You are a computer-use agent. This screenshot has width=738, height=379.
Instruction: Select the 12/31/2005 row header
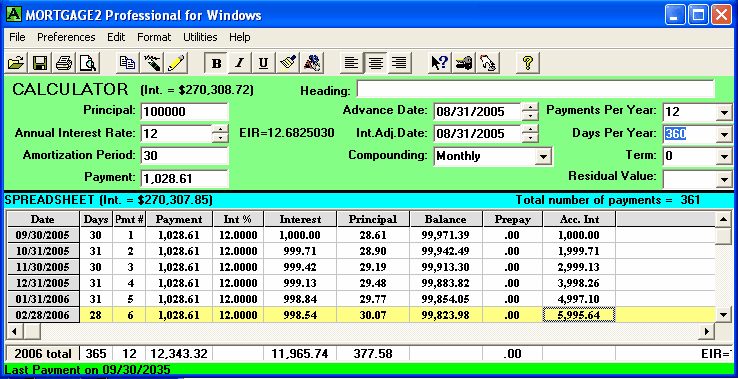[x=43, y=283]
